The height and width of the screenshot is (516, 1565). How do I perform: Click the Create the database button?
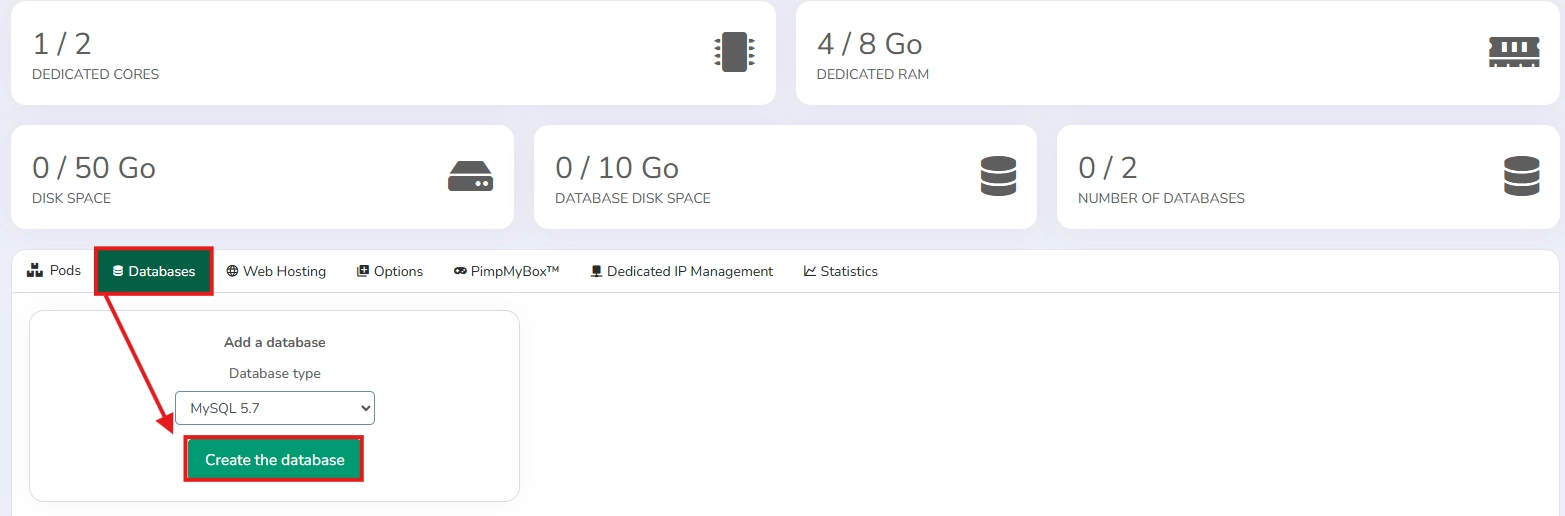tap(274, 460)
